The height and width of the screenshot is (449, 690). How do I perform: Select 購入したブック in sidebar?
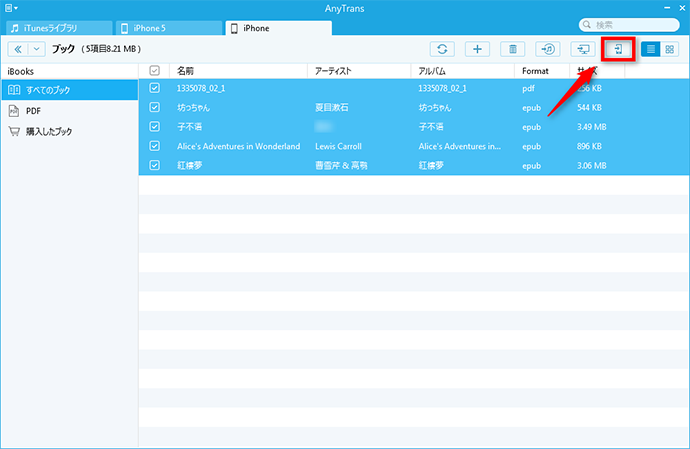click(70, 131)
